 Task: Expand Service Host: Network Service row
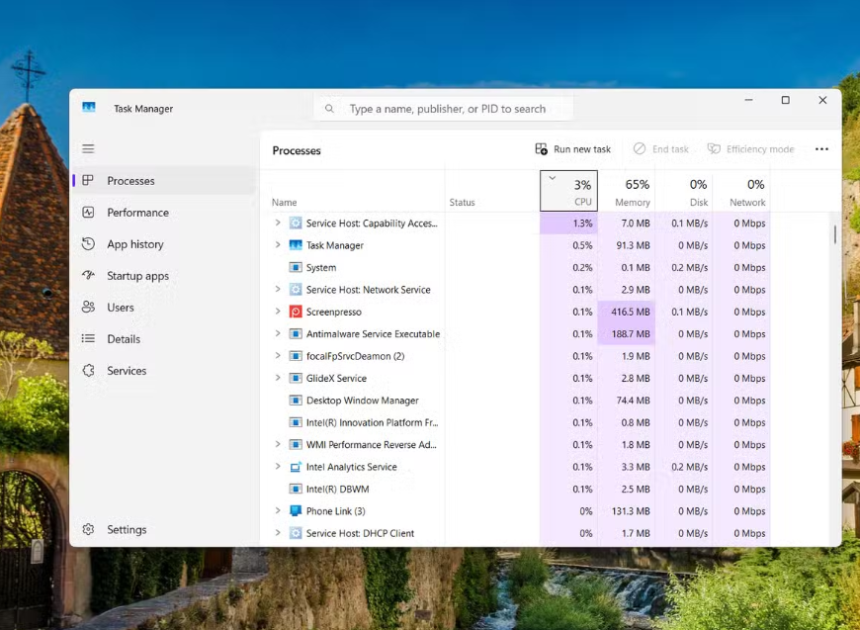click(278, 289)
